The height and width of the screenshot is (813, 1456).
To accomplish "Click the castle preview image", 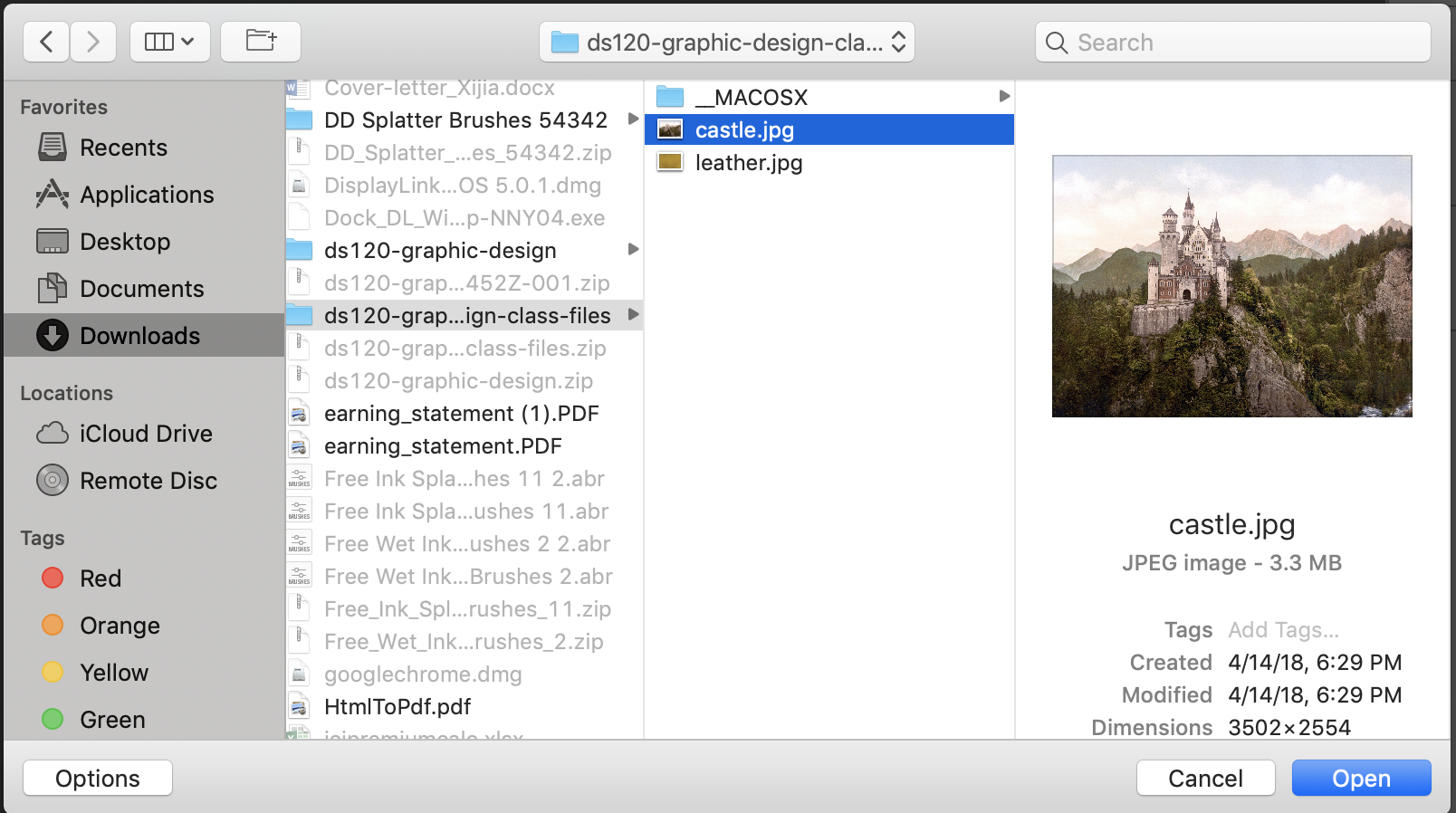I will (1231, 286).
